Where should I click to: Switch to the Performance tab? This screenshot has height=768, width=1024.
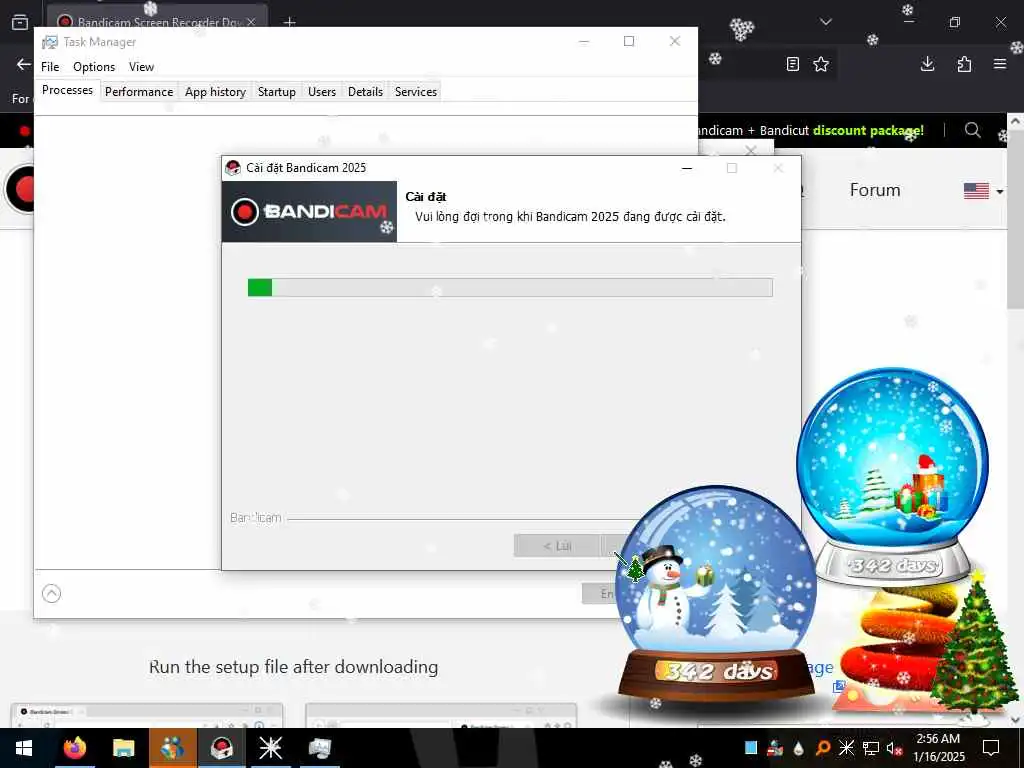(x=139, y=92)
